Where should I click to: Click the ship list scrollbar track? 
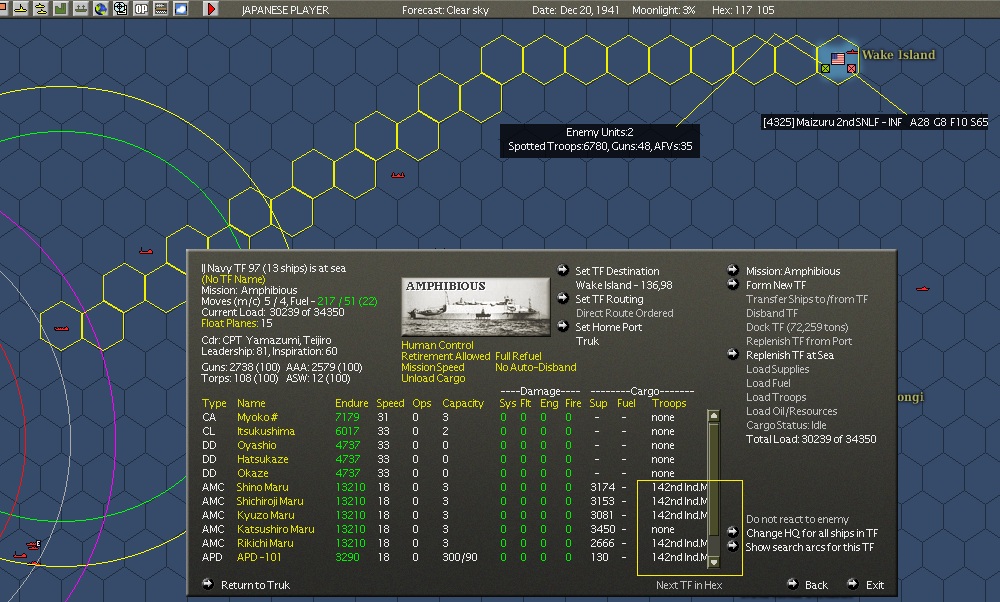714,489
